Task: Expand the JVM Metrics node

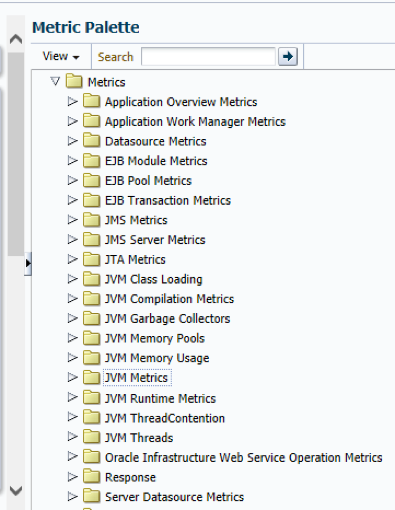Action: coord(72,377)
